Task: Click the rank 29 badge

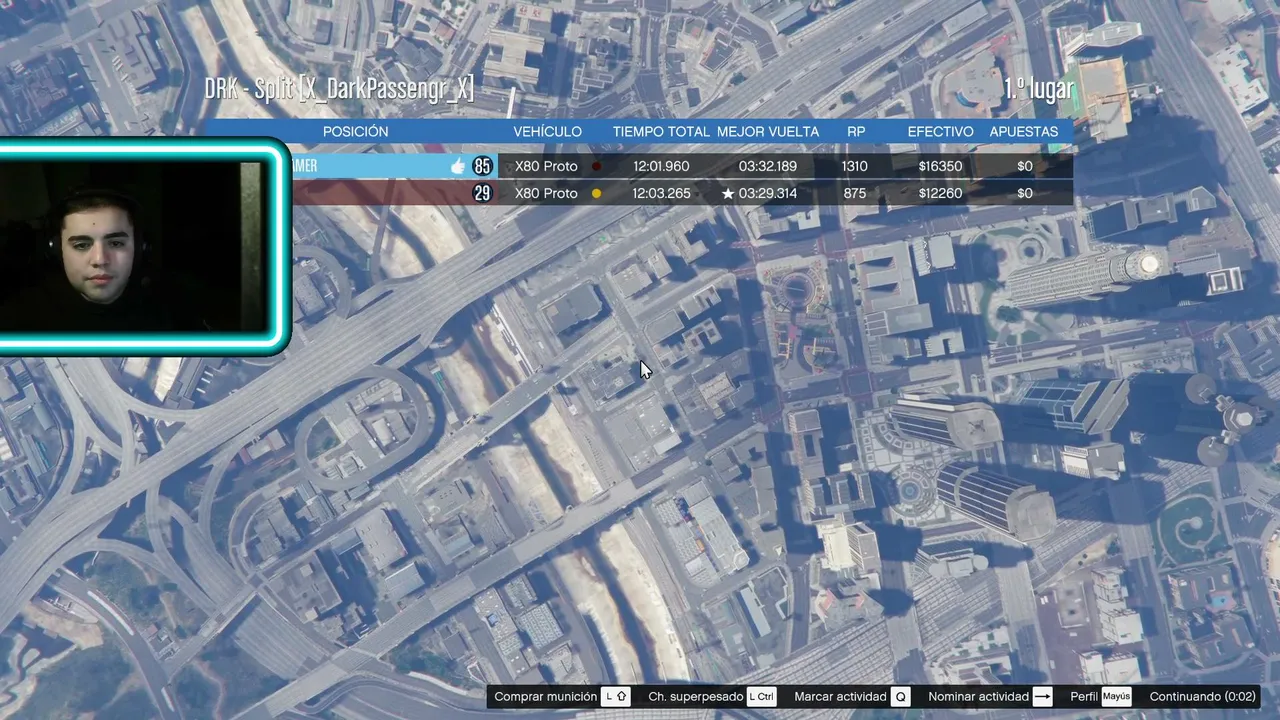Action: 483,193
